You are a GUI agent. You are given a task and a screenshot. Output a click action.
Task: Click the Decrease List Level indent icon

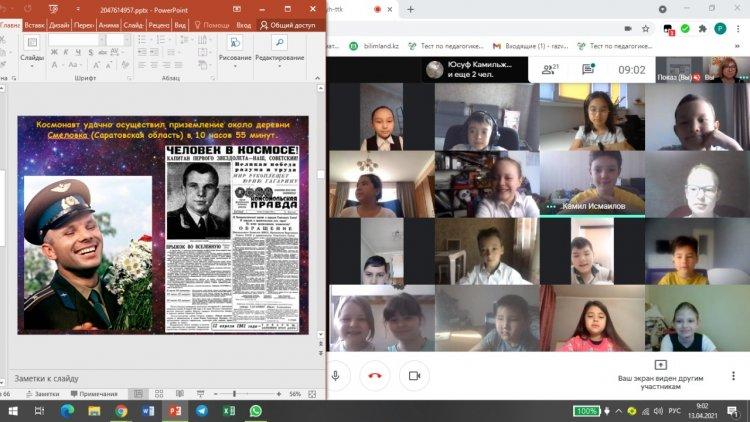tap(143, 52)
